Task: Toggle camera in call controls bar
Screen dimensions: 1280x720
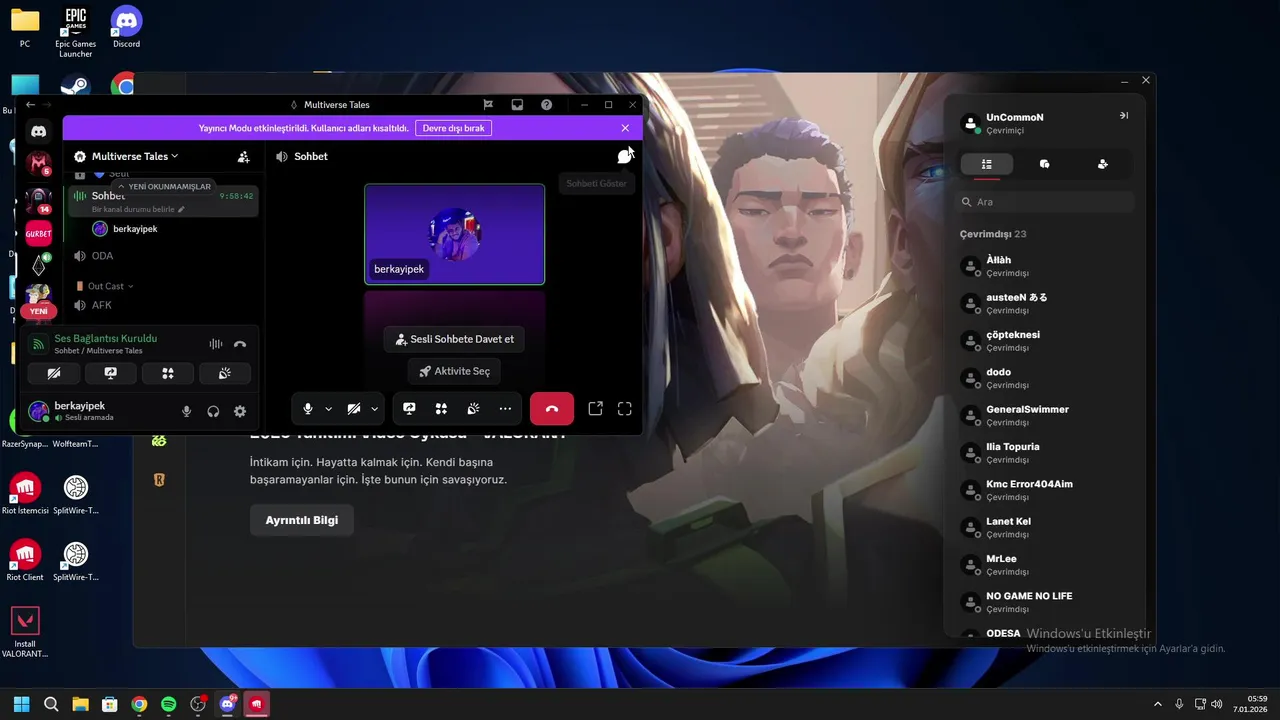Action: (x=354, y=408)
